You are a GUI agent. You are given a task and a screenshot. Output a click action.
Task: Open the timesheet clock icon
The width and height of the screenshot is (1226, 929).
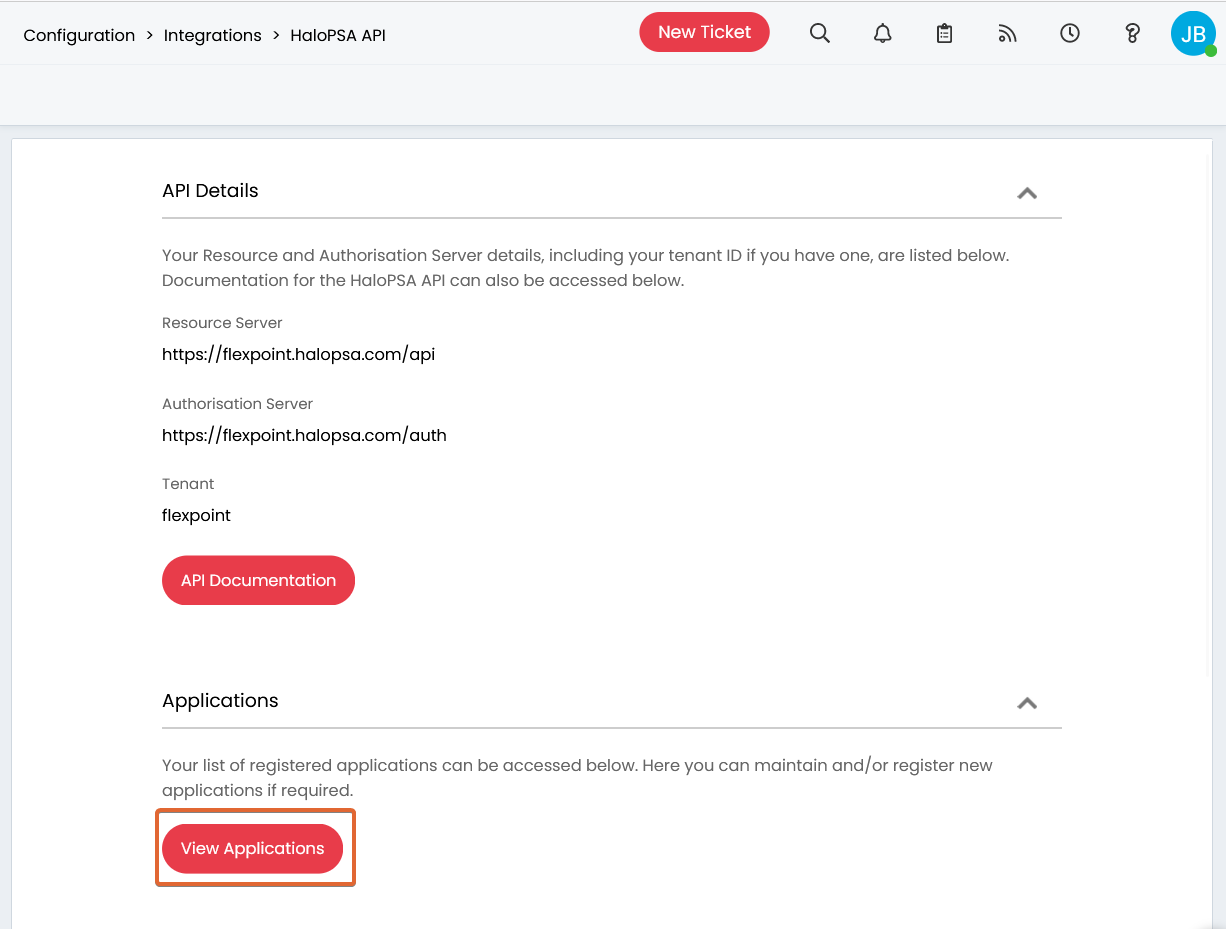coord(1069,33)
